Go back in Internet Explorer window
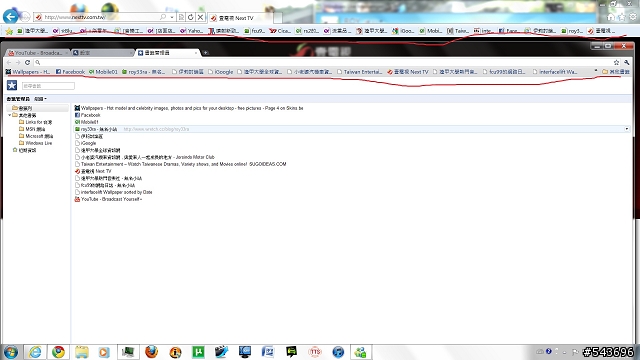Screen dimensions: 640x360 tap(11, 16)
